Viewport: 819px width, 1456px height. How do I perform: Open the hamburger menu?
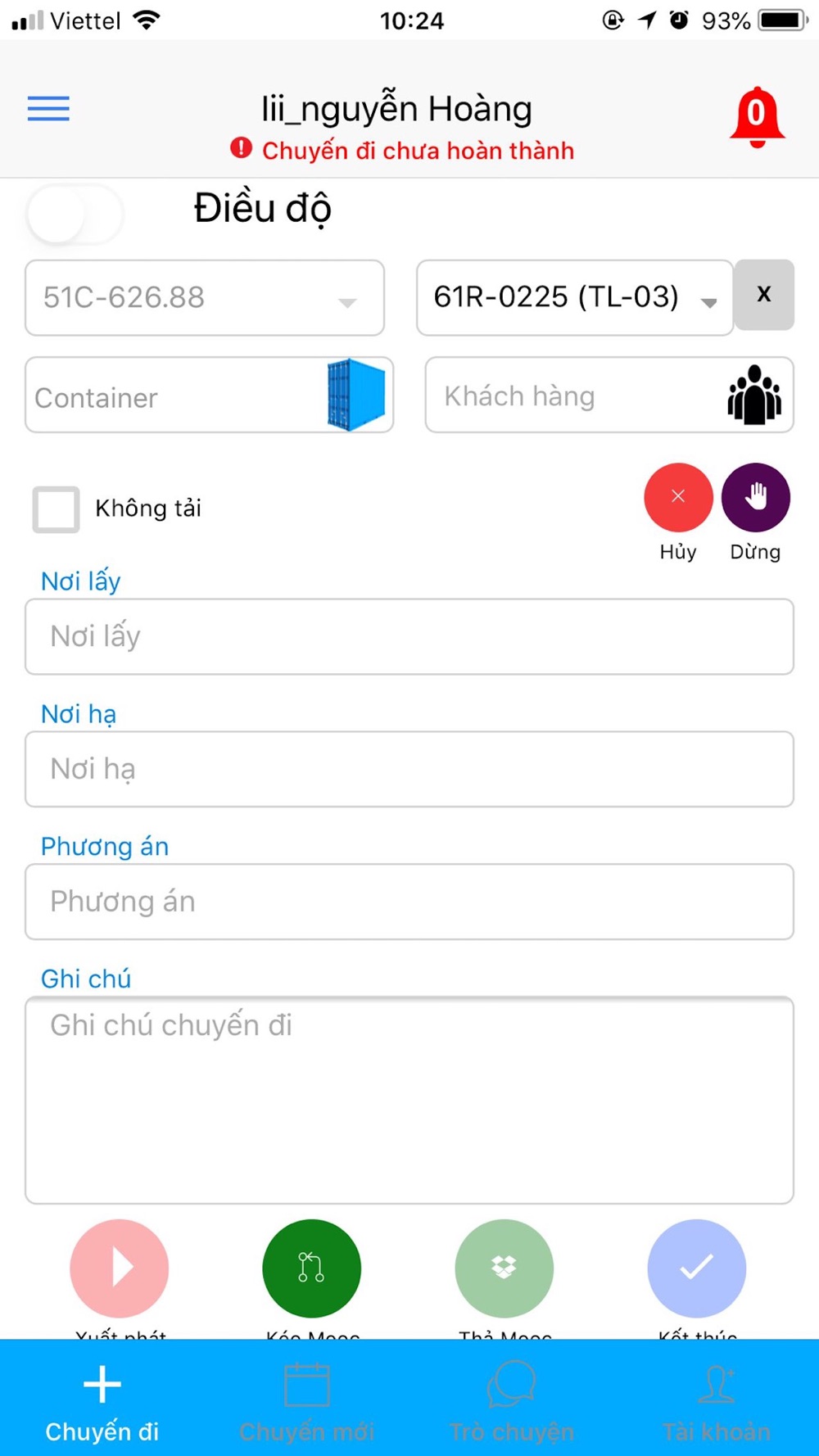click(x=48, y=108)
